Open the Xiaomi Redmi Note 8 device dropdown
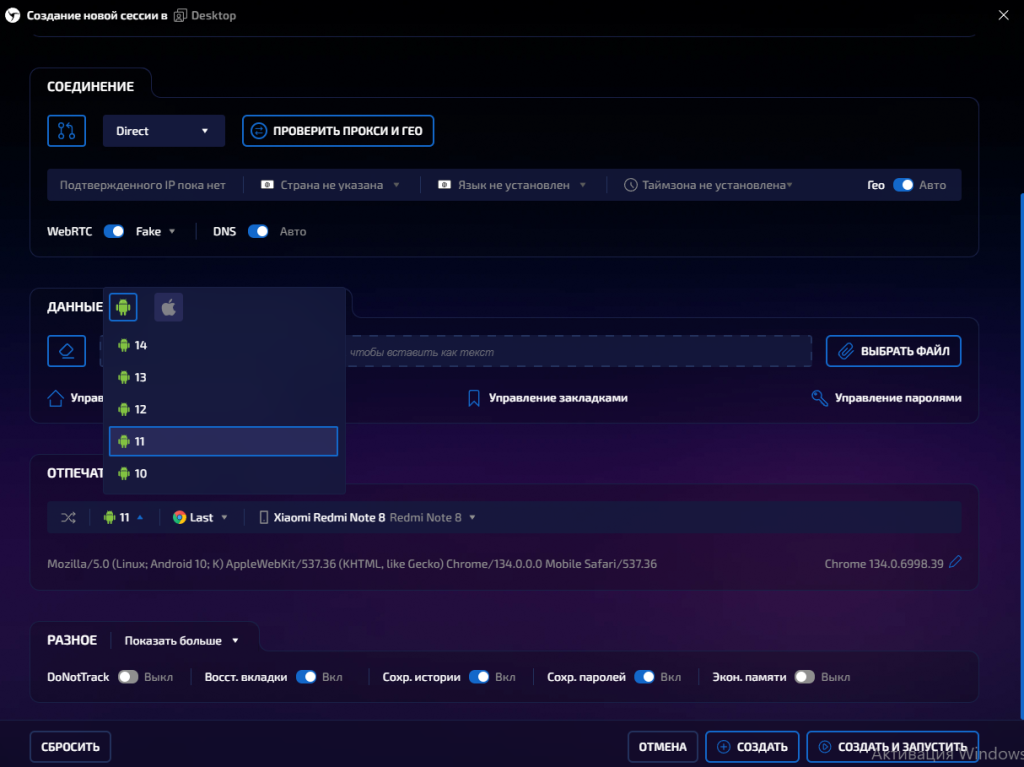This screenshot has height=767, width=1024. tap(368, 517)
